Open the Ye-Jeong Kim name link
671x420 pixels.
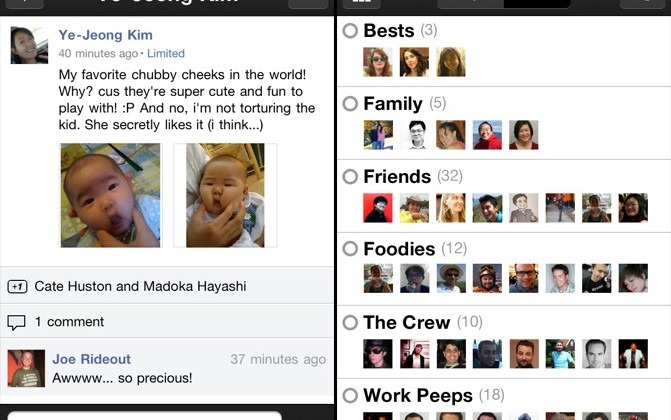(105, 35)
